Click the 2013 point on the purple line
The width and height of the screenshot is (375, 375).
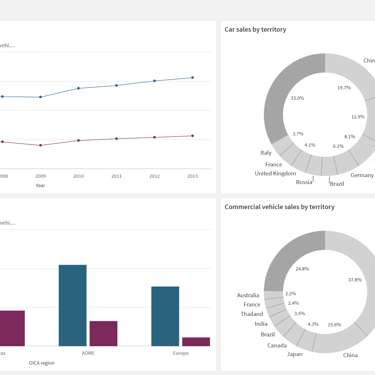point(192,136)
